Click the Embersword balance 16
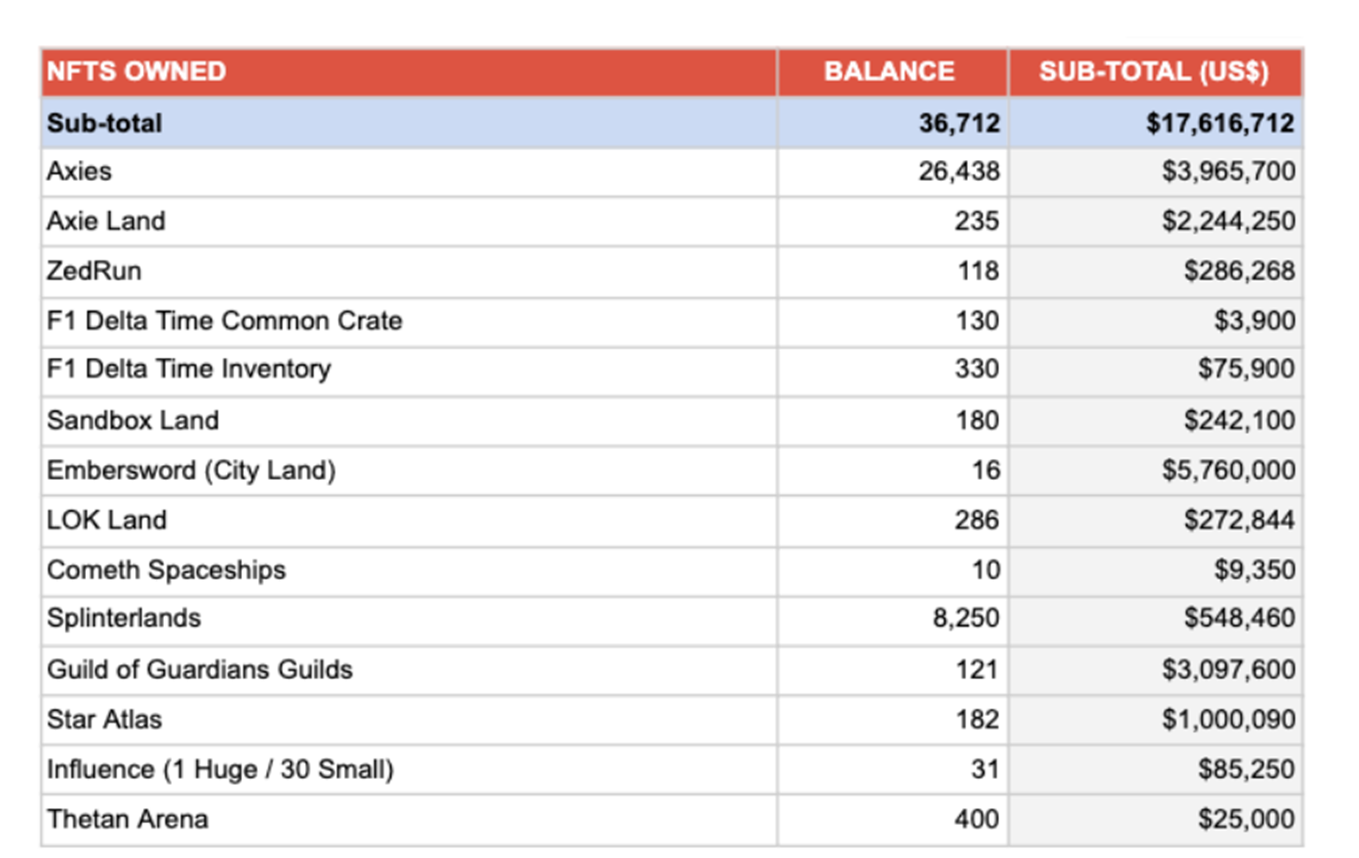 coord(892,470)
